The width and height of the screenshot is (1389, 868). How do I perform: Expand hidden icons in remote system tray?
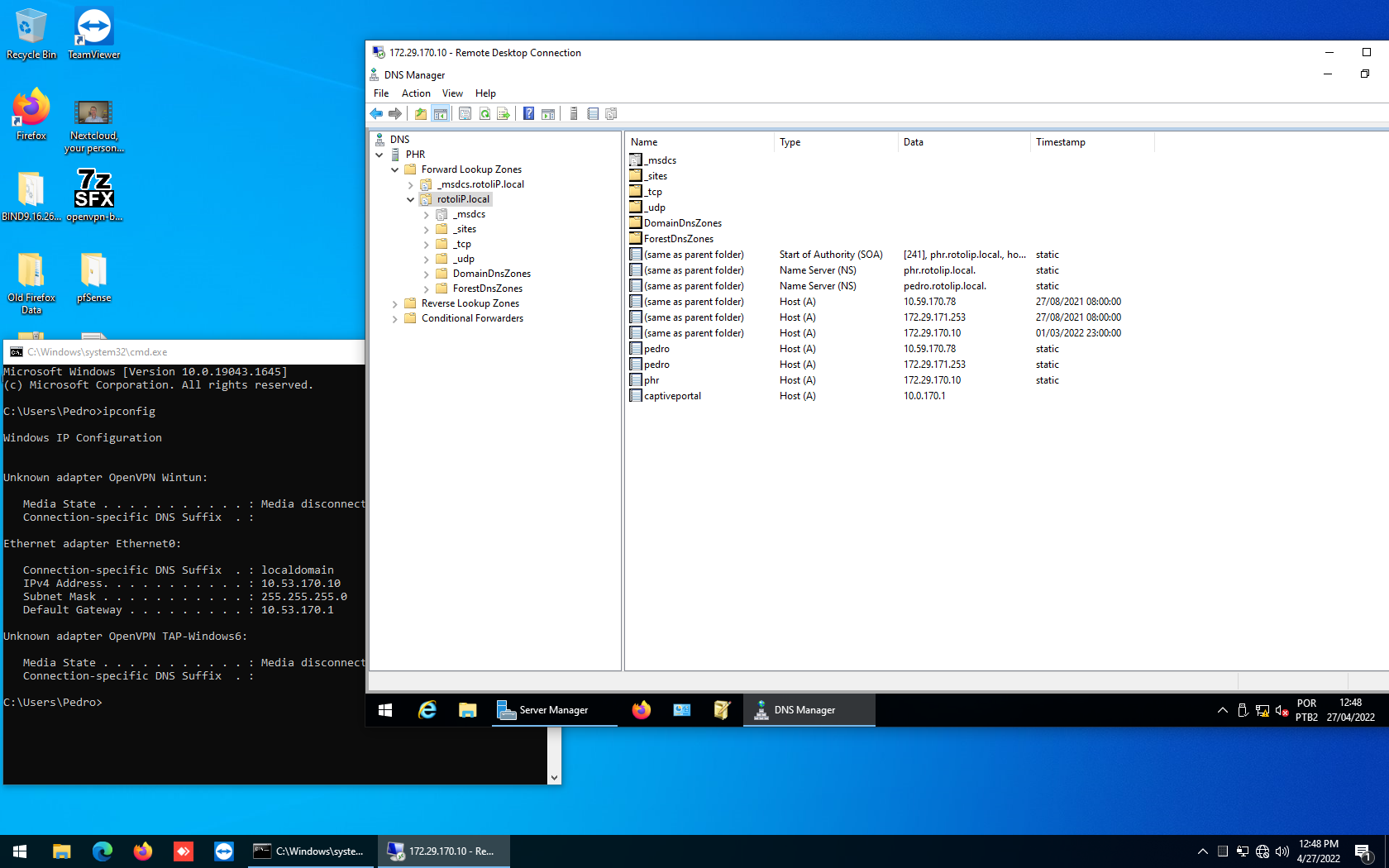(1222, 709)
